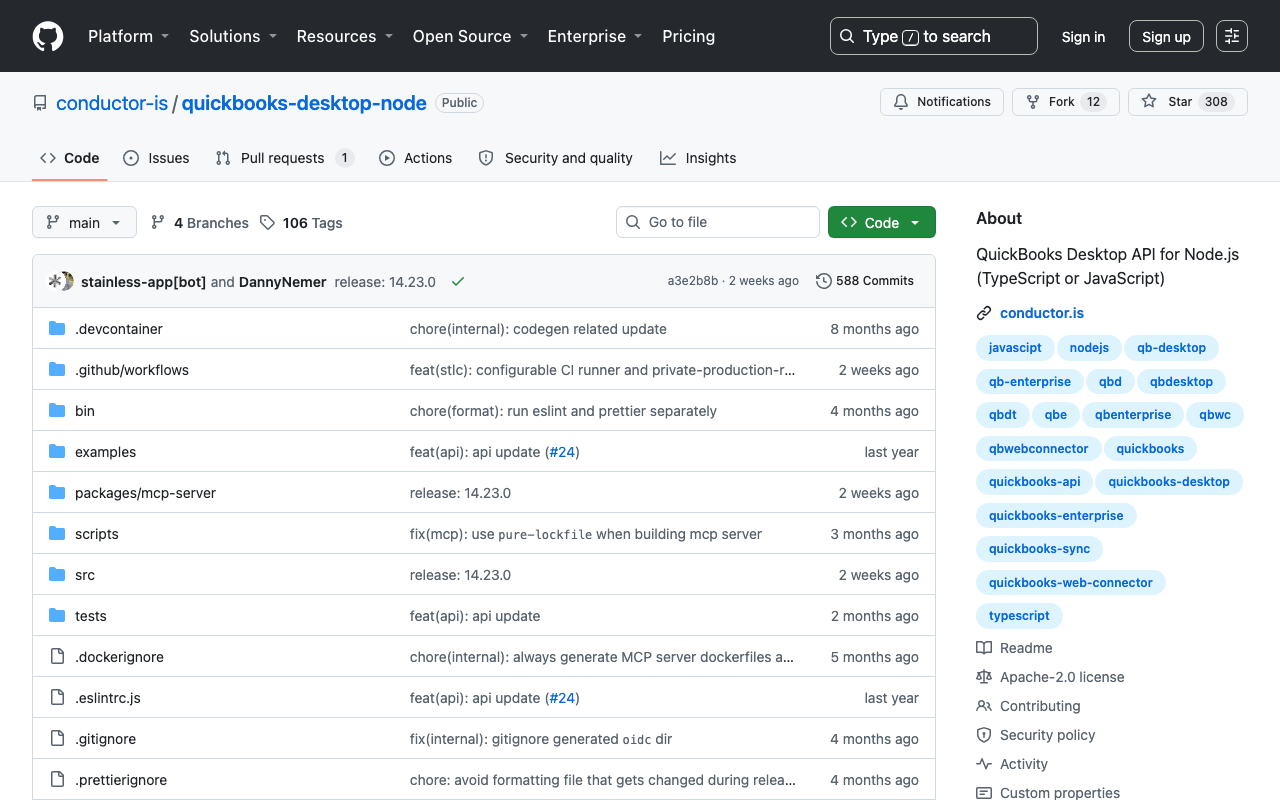Image resolution: width=1280 pixels, height=800 pixels.
Task: Click commit hash a3e2b8b
Action: click(x=693, y=281)
